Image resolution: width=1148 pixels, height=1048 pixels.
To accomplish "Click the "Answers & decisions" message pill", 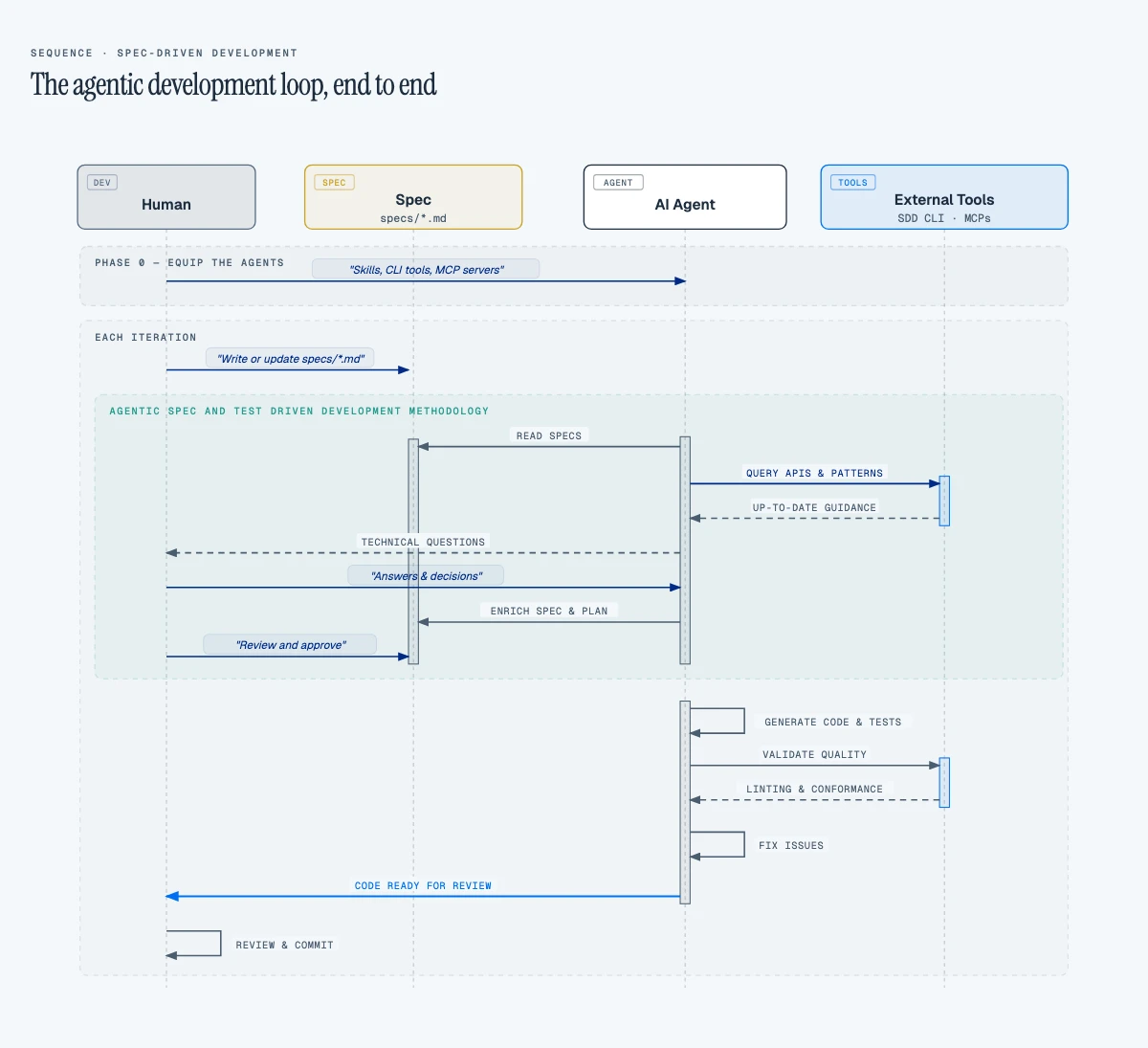I will pos(426,576).
